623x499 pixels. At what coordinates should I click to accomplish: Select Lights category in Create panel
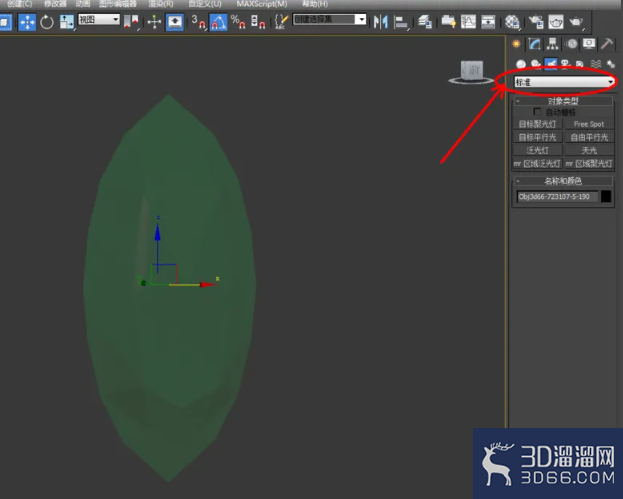[551, 64]
